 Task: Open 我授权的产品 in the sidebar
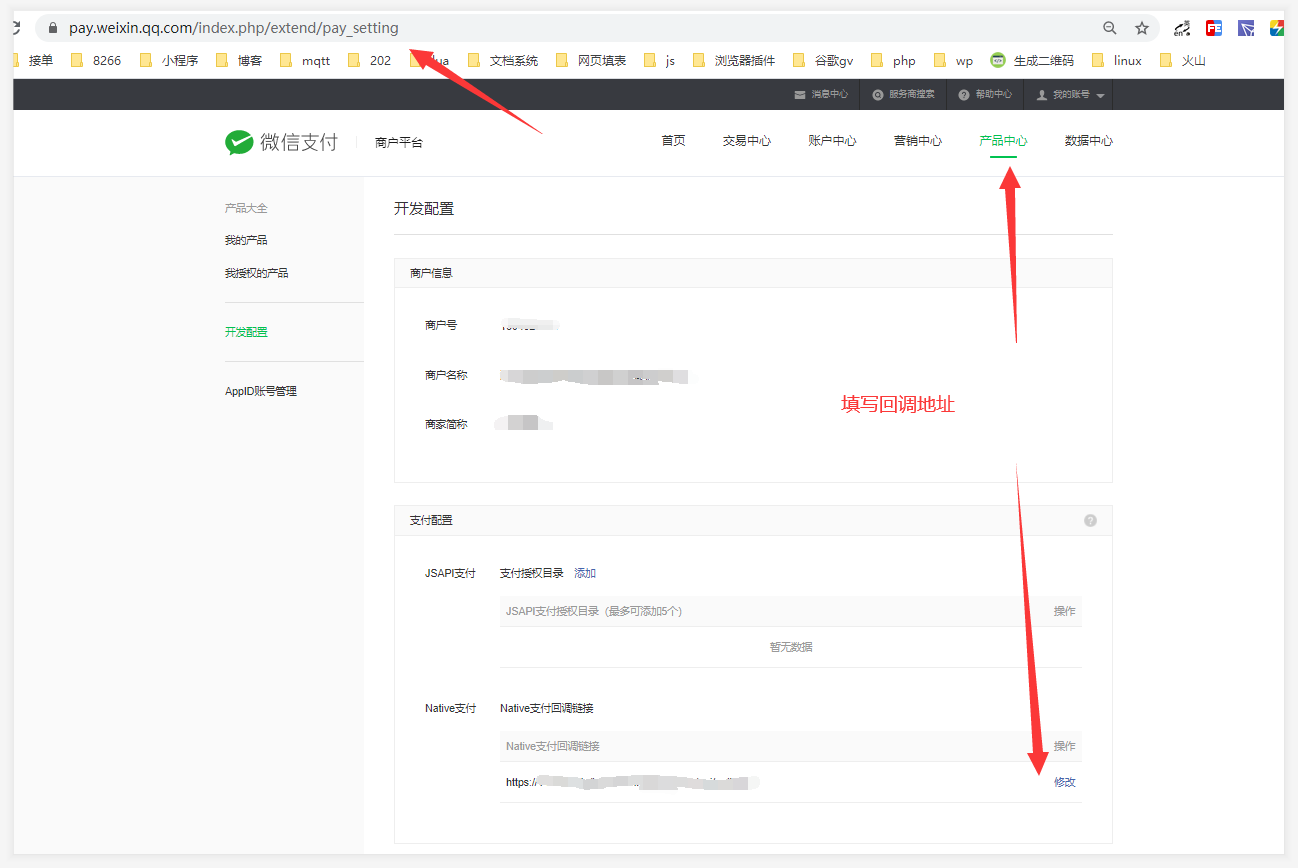click(257, 273)
